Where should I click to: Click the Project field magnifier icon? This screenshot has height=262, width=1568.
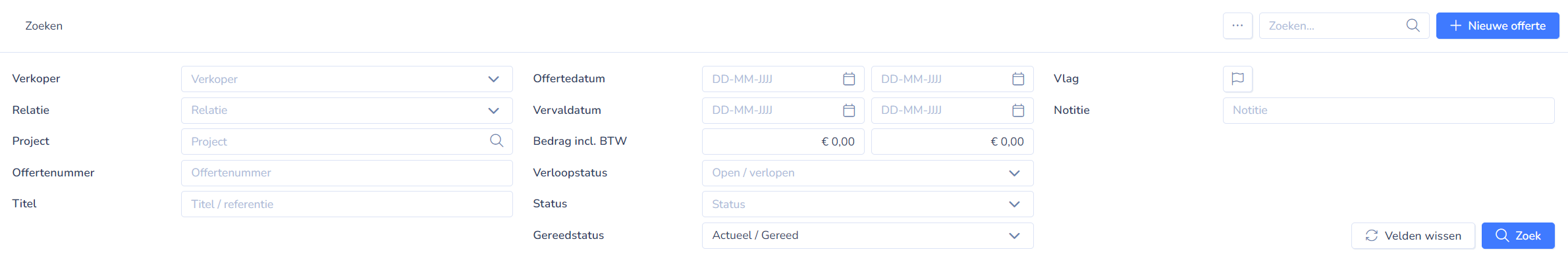coord(497,141)
